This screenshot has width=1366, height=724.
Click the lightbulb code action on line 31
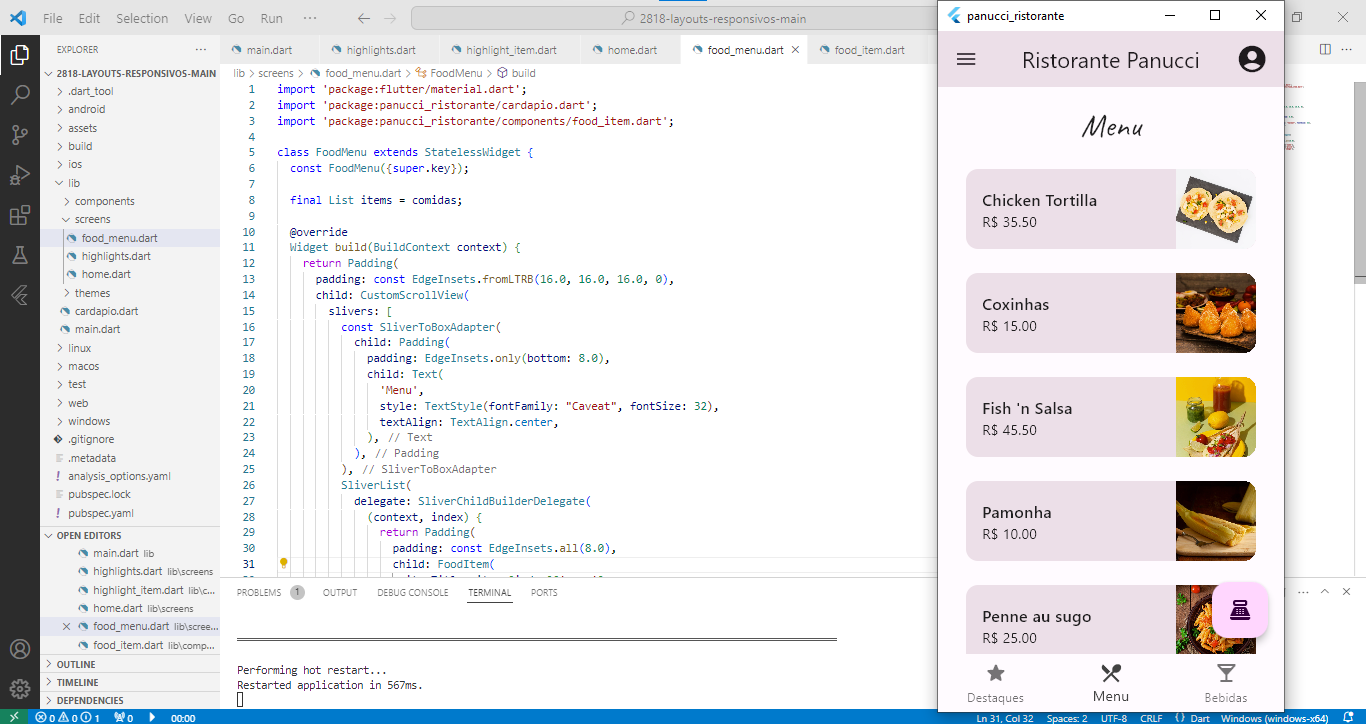click(284, 563)
